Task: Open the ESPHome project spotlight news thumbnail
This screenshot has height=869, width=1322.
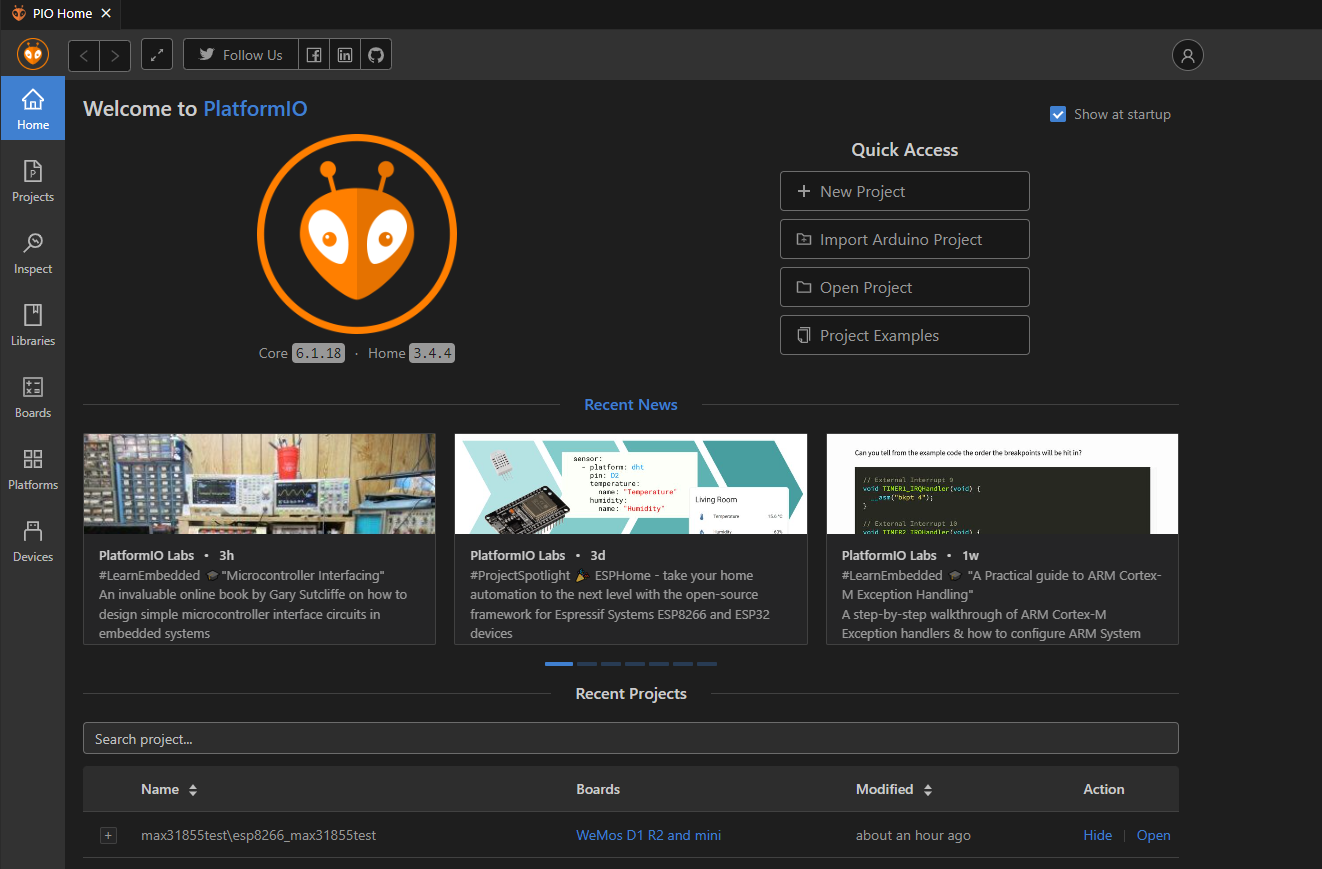Action: [x=631, y=483]
